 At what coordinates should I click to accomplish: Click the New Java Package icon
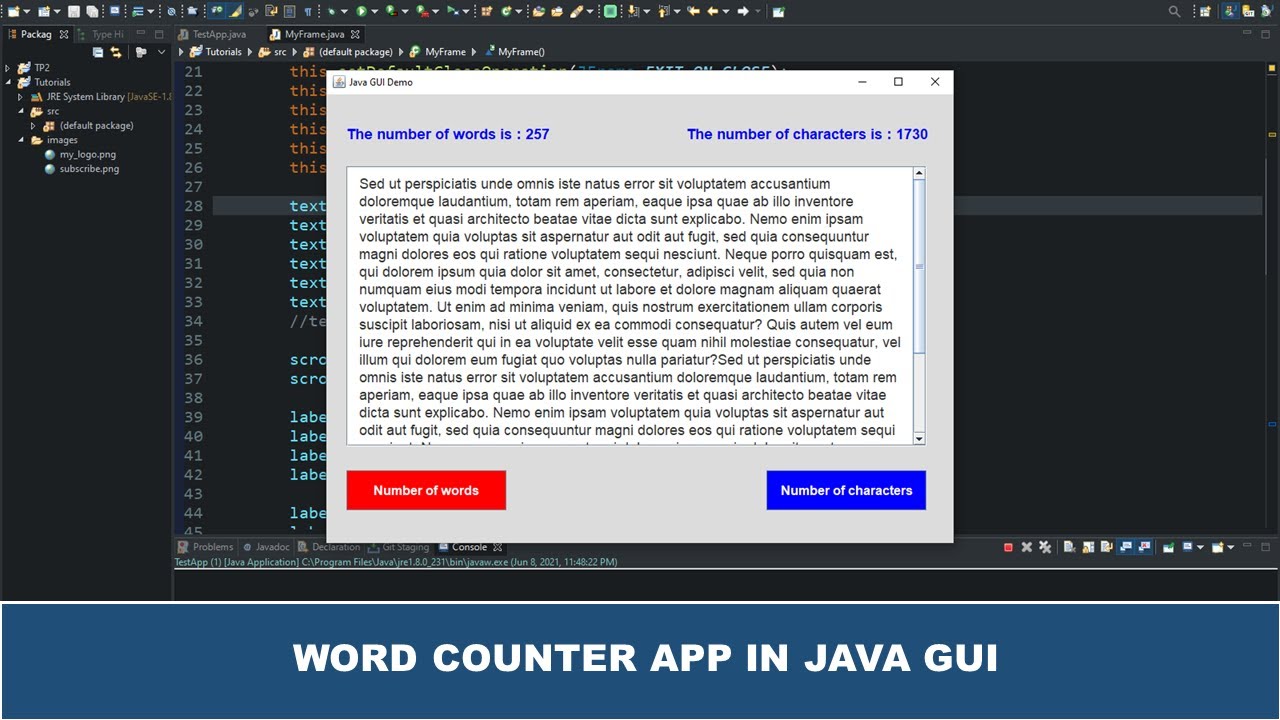(484, 11)
